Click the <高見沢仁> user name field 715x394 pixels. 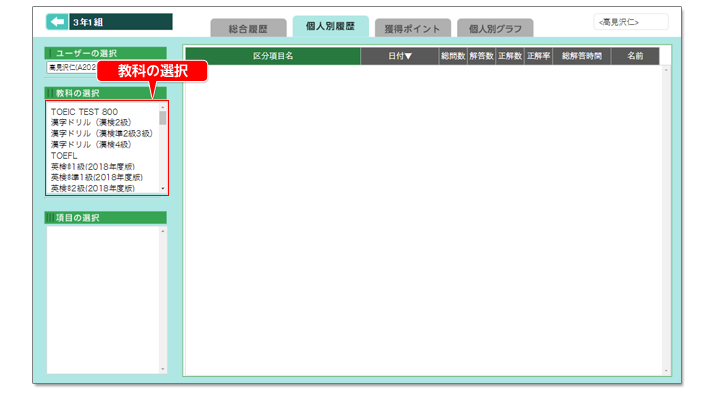coord(631,22)
